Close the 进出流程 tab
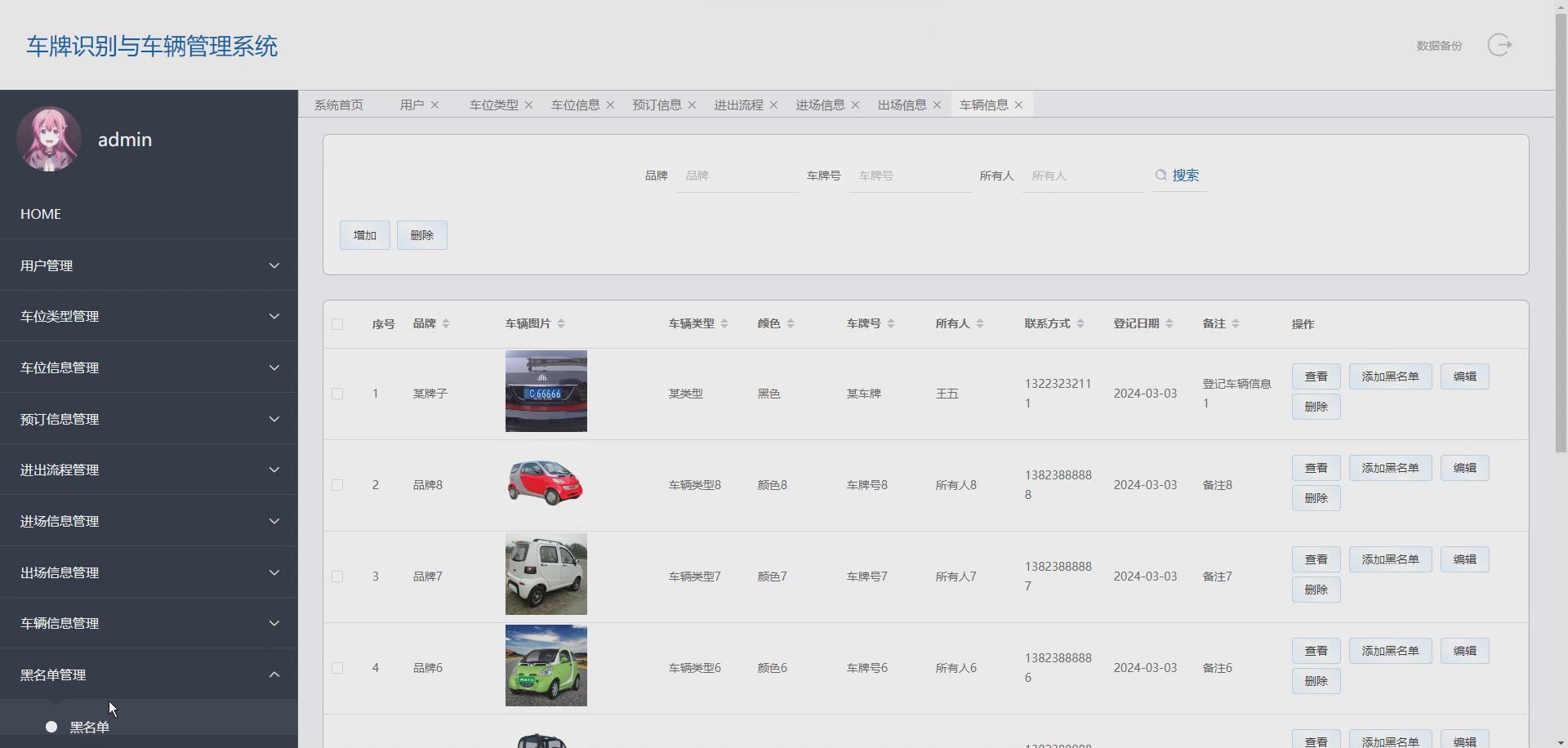 773,105
